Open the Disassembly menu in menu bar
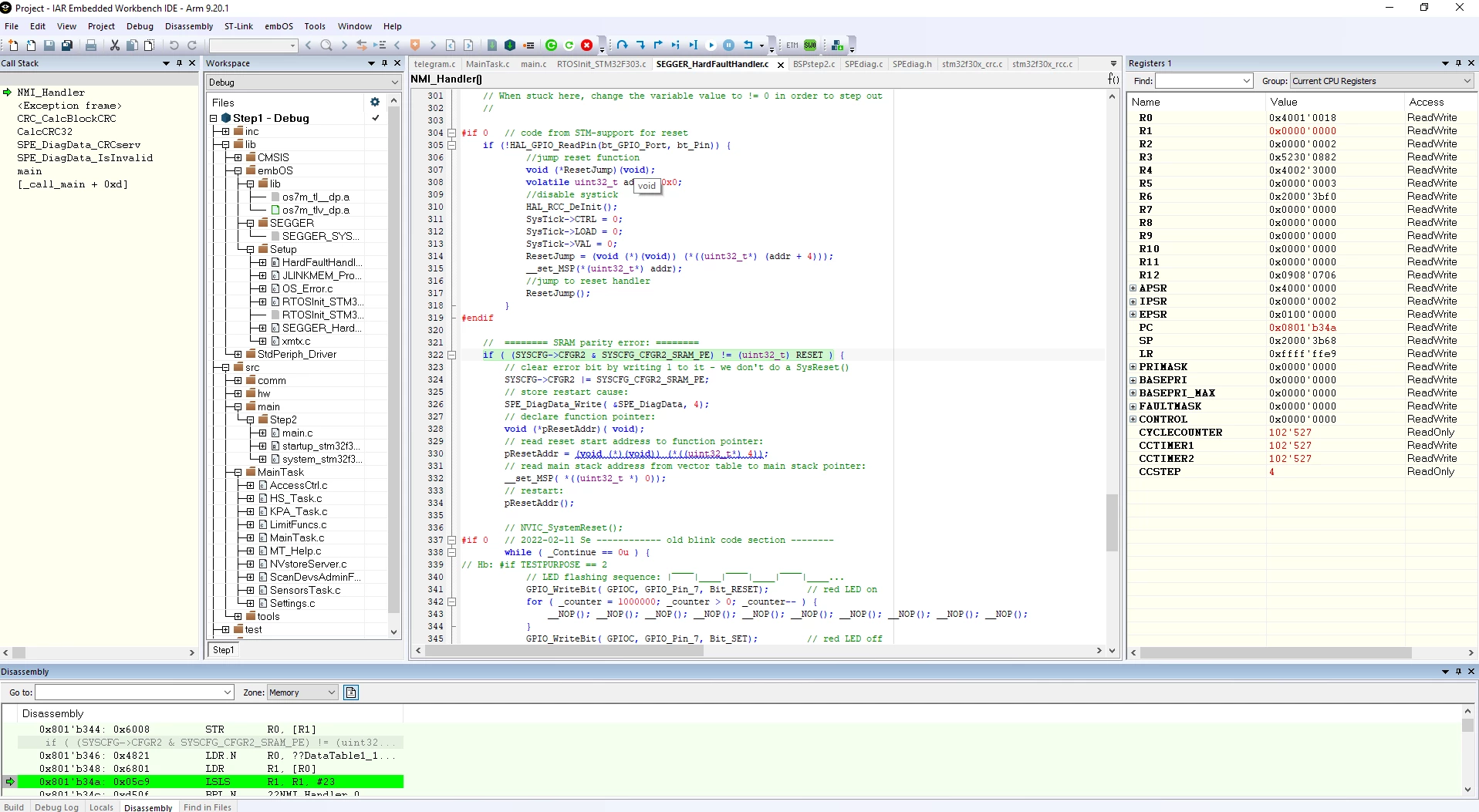The height and width of the screenshot is (812, 1479). point(189,26)
